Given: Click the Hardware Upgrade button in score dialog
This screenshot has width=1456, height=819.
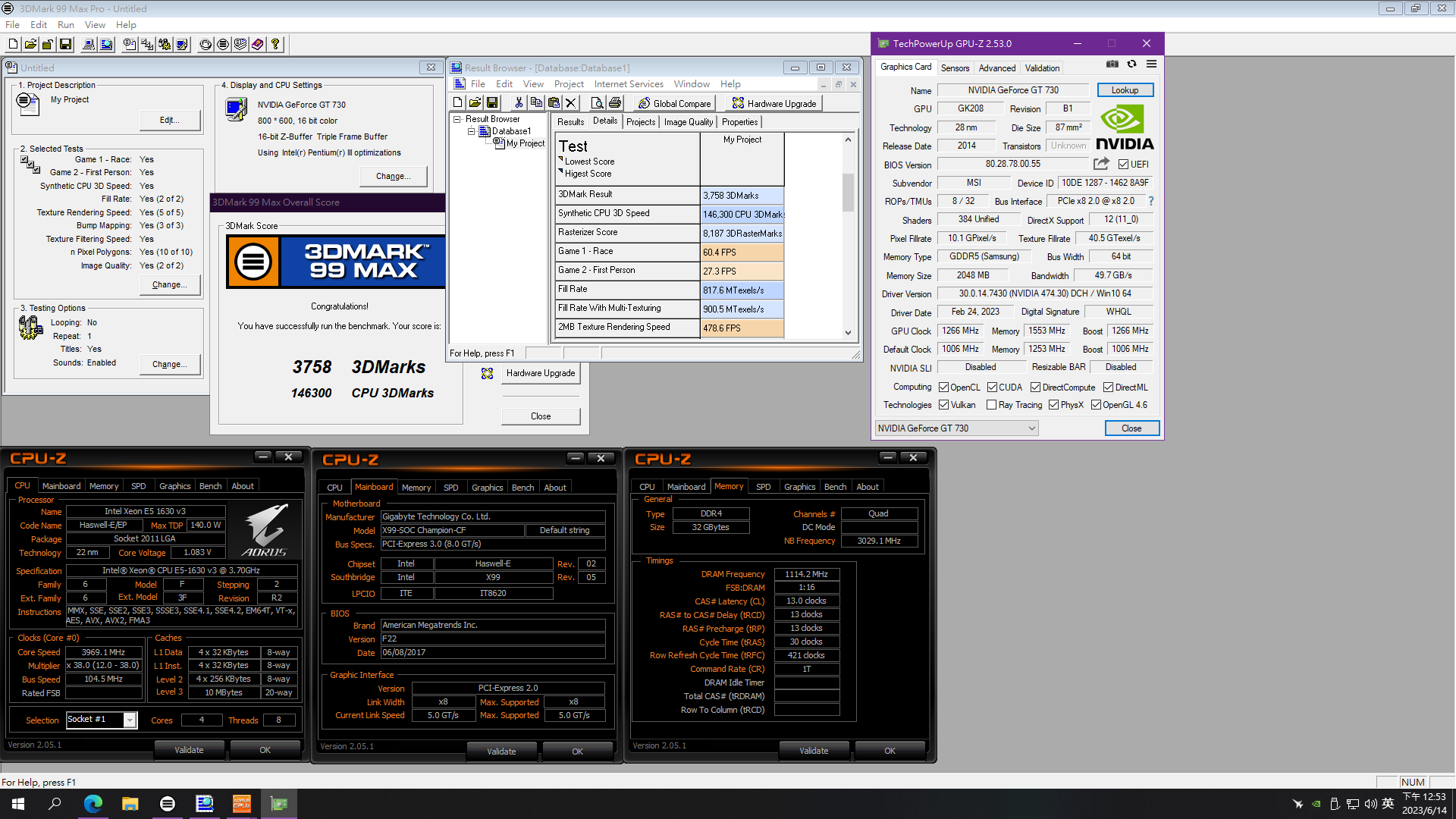Looking at the screenshot, I should [541, 373].
